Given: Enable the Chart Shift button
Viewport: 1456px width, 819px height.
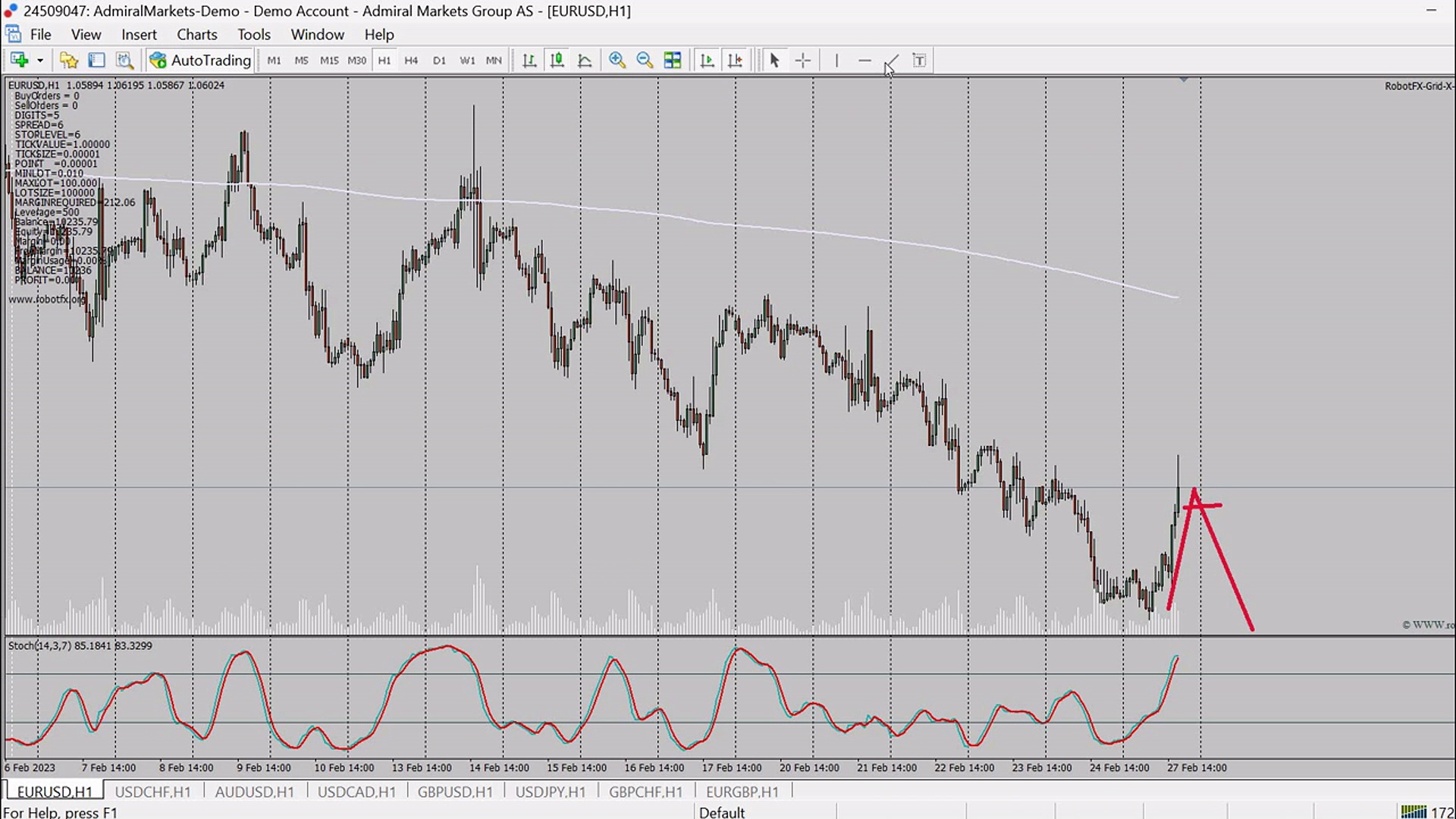Looking at the screenshot, I should [735, 60].
